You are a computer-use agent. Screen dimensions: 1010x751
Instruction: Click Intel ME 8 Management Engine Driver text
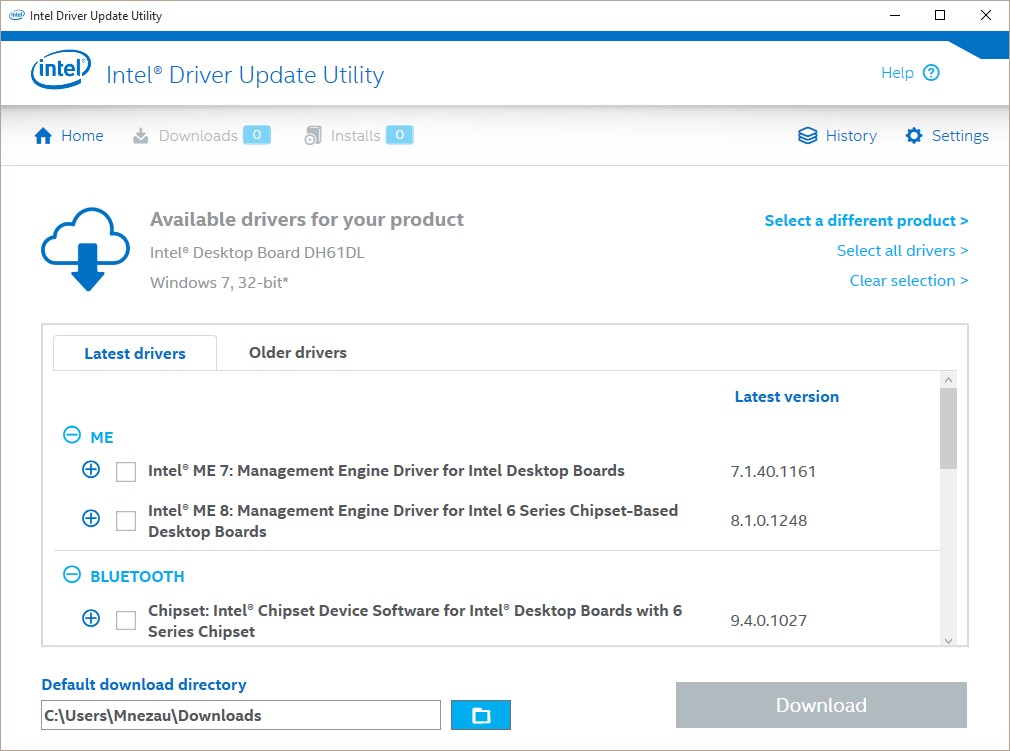(413, 521)
